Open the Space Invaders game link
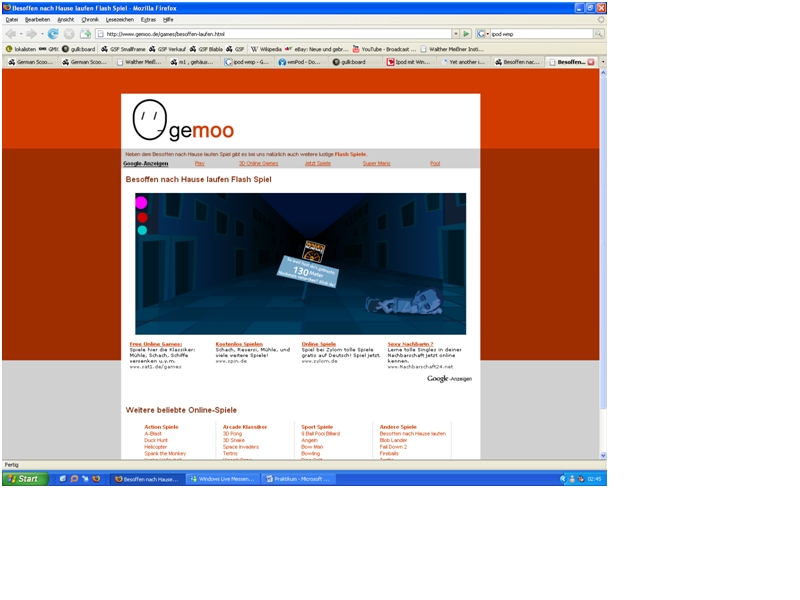Image resolution: width=800 pixels, height=600 pixels. click(241, 447)
